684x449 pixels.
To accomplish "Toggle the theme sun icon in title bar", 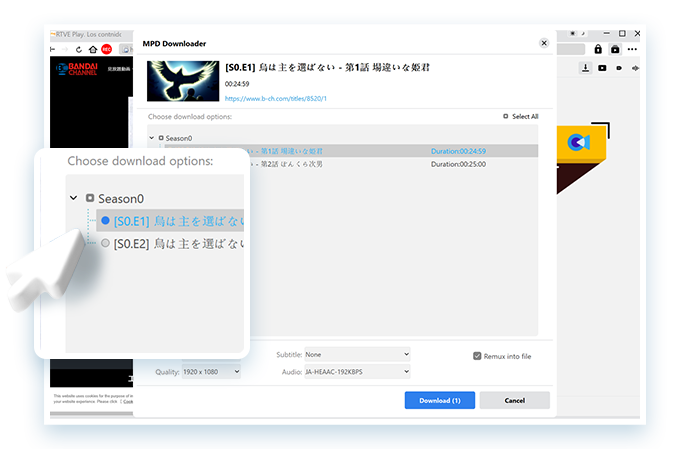I will coord(573,33).
